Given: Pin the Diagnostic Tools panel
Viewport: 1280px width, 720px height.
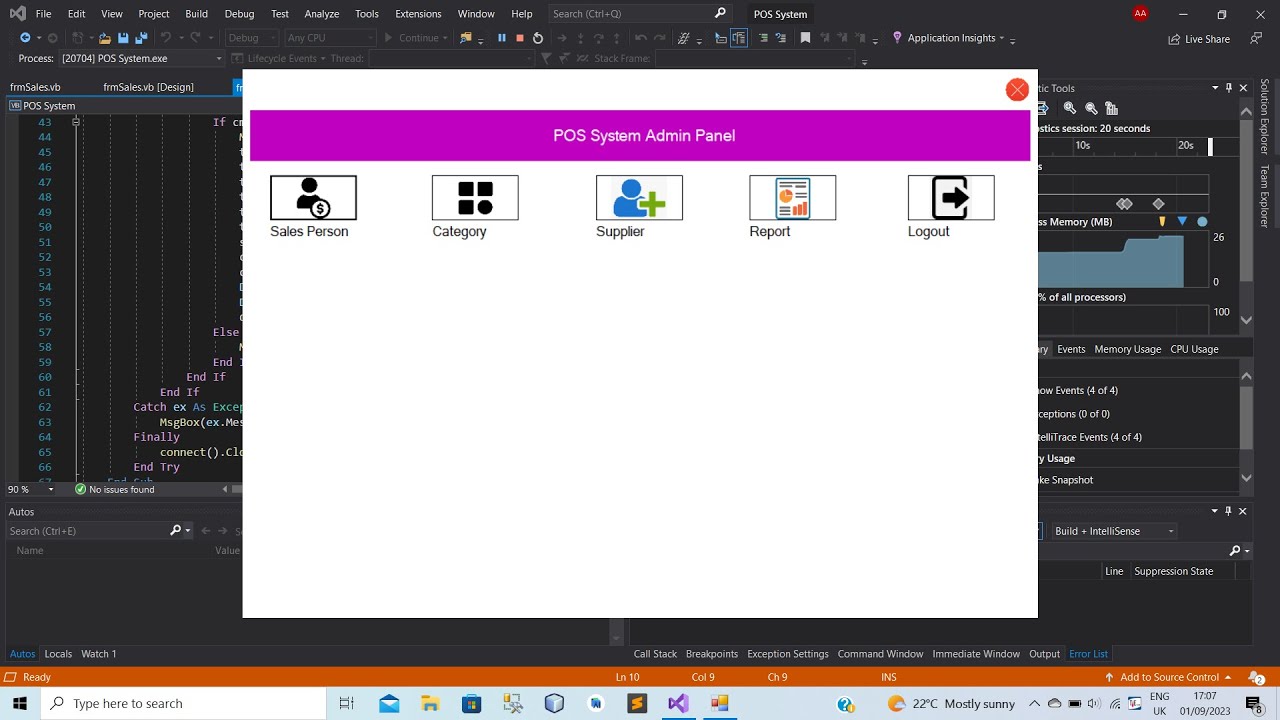Looking at the screenshot, I should pyautogui.click(x=1230, y=88).
